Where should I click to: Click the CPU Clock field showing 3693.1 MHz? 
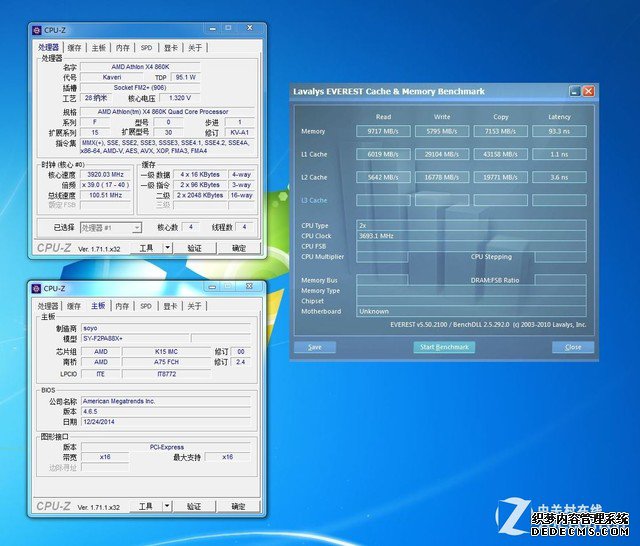(471, 236)
